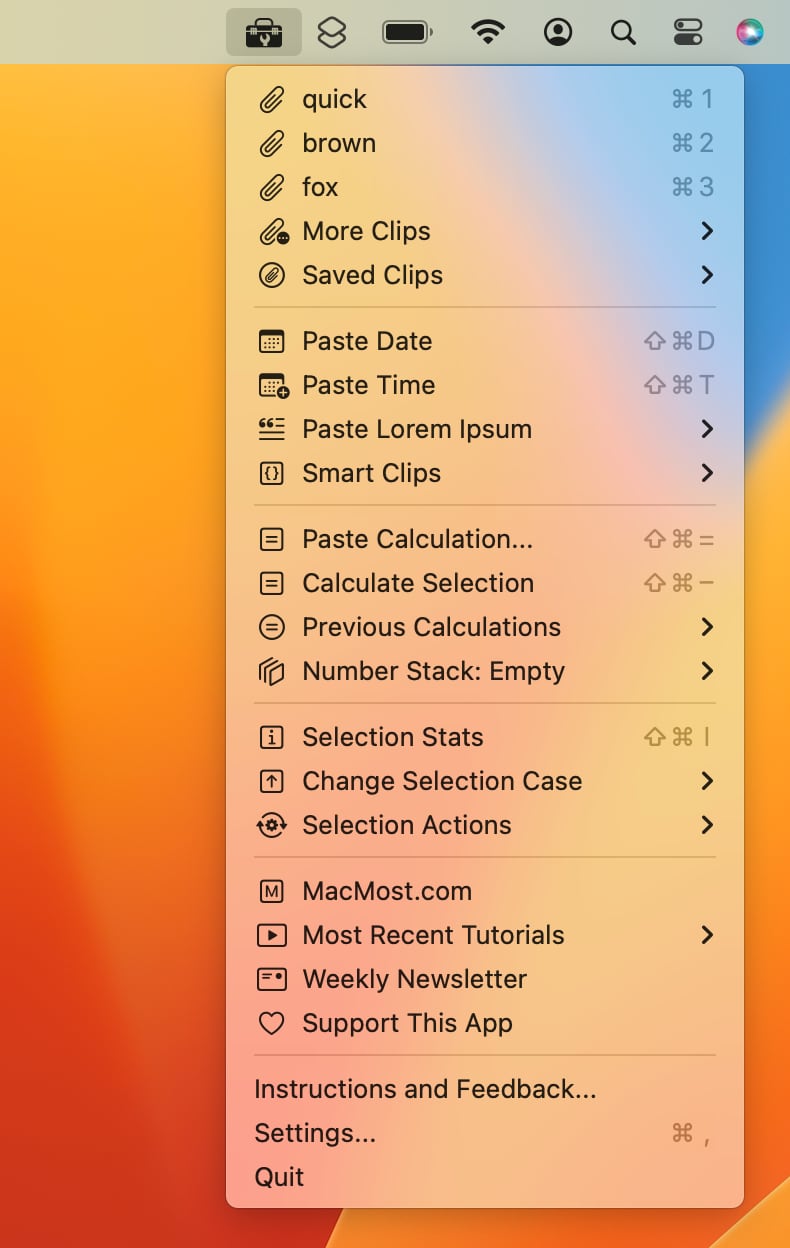Click the play-button icon beside Most Recent Tutorials
The width and height of the screenshot is (790, 1248).
tap(270, 935)
